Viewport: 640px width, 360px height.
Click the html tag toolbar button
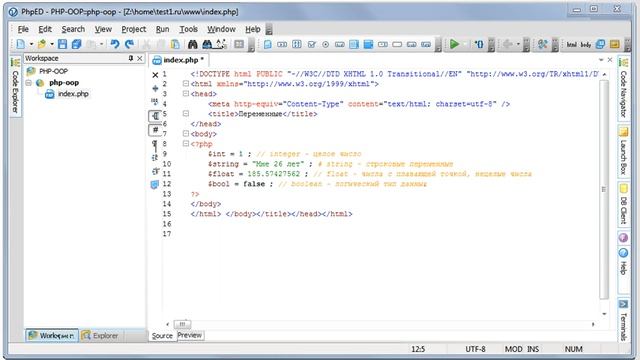[571, 44]
